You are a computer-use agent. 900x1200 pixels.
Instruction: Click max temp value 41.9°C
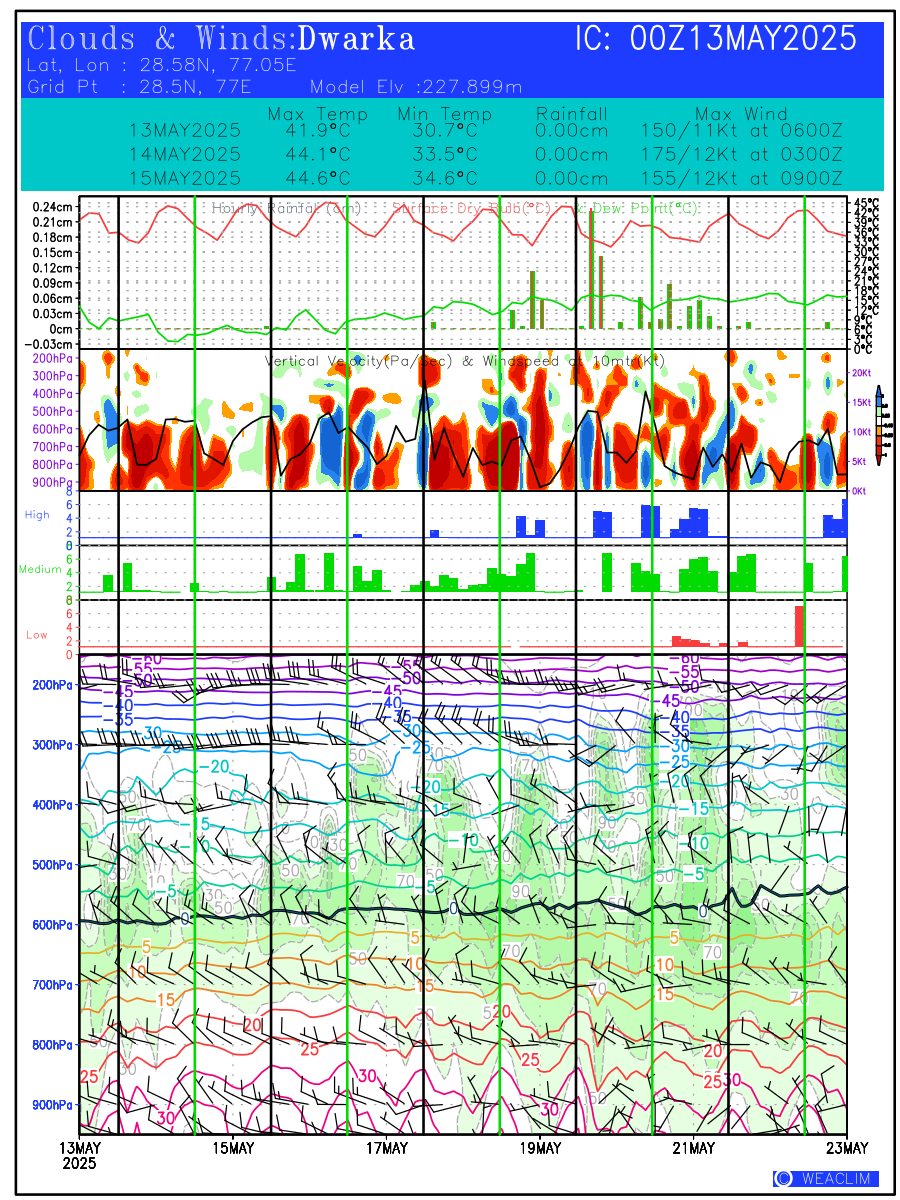pos(316,131)
